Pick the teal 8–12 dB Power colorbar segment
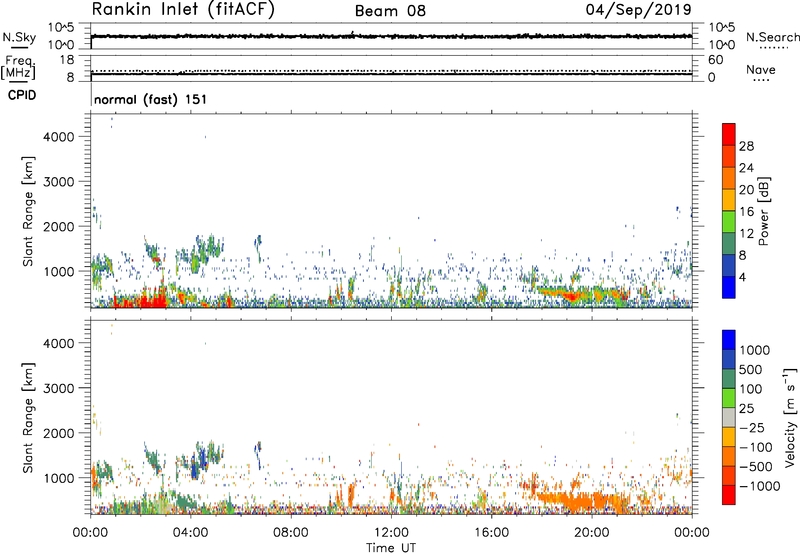The image size is (800, 554). (x=729, y=243)
